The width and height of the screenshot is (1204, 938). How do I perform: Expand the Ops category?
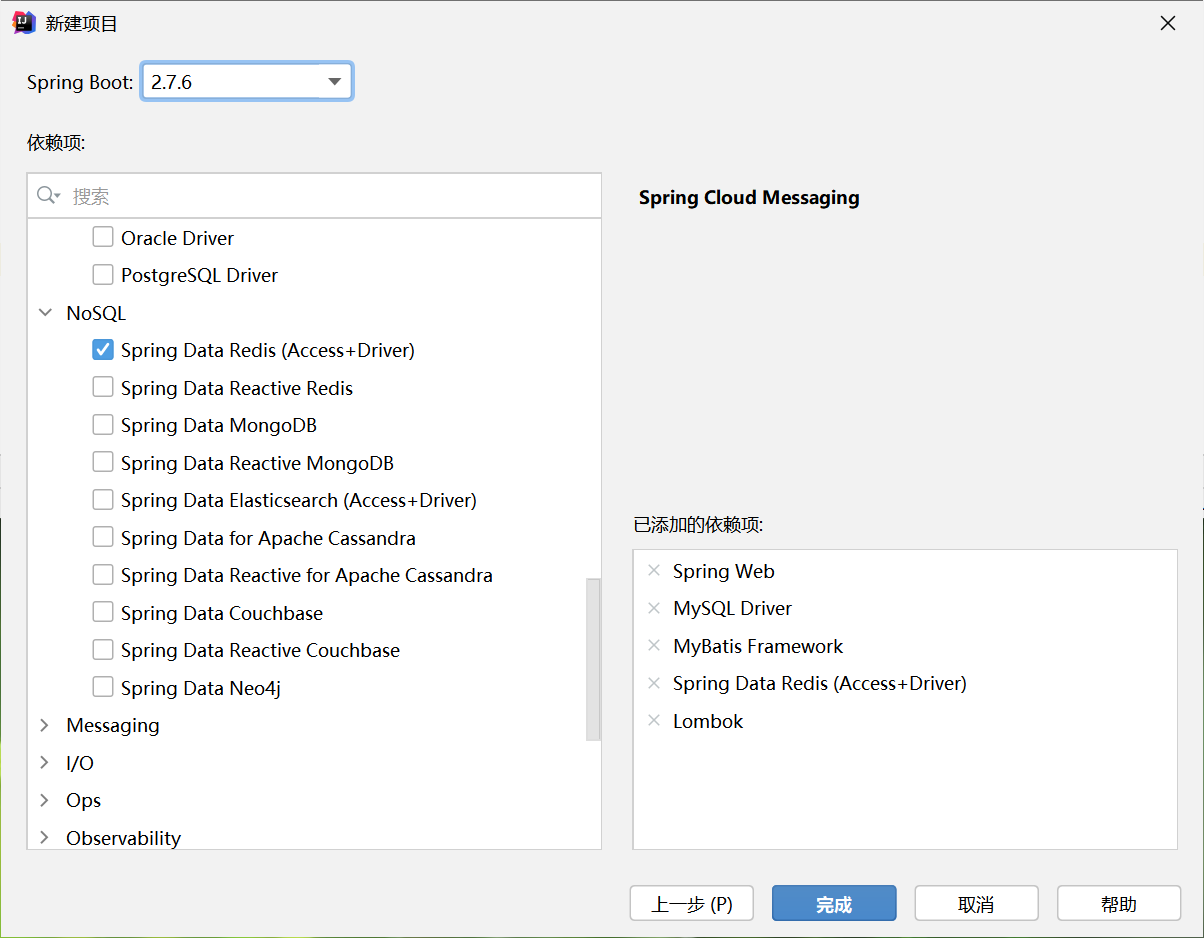(45, 800)
